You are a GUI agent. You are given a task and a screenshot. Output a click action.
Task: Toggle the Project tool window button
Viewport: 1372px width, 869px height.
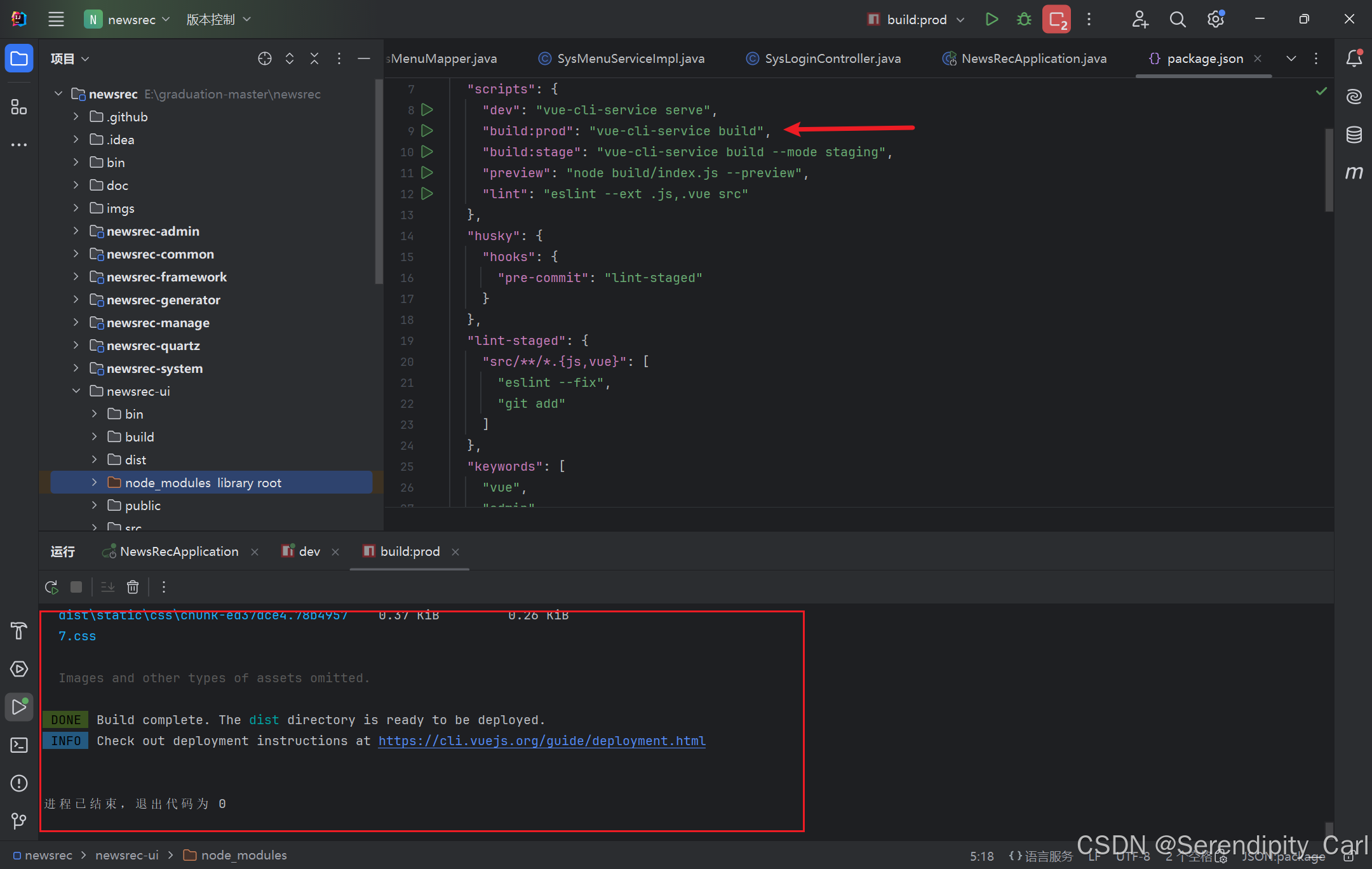click(19, 58)
